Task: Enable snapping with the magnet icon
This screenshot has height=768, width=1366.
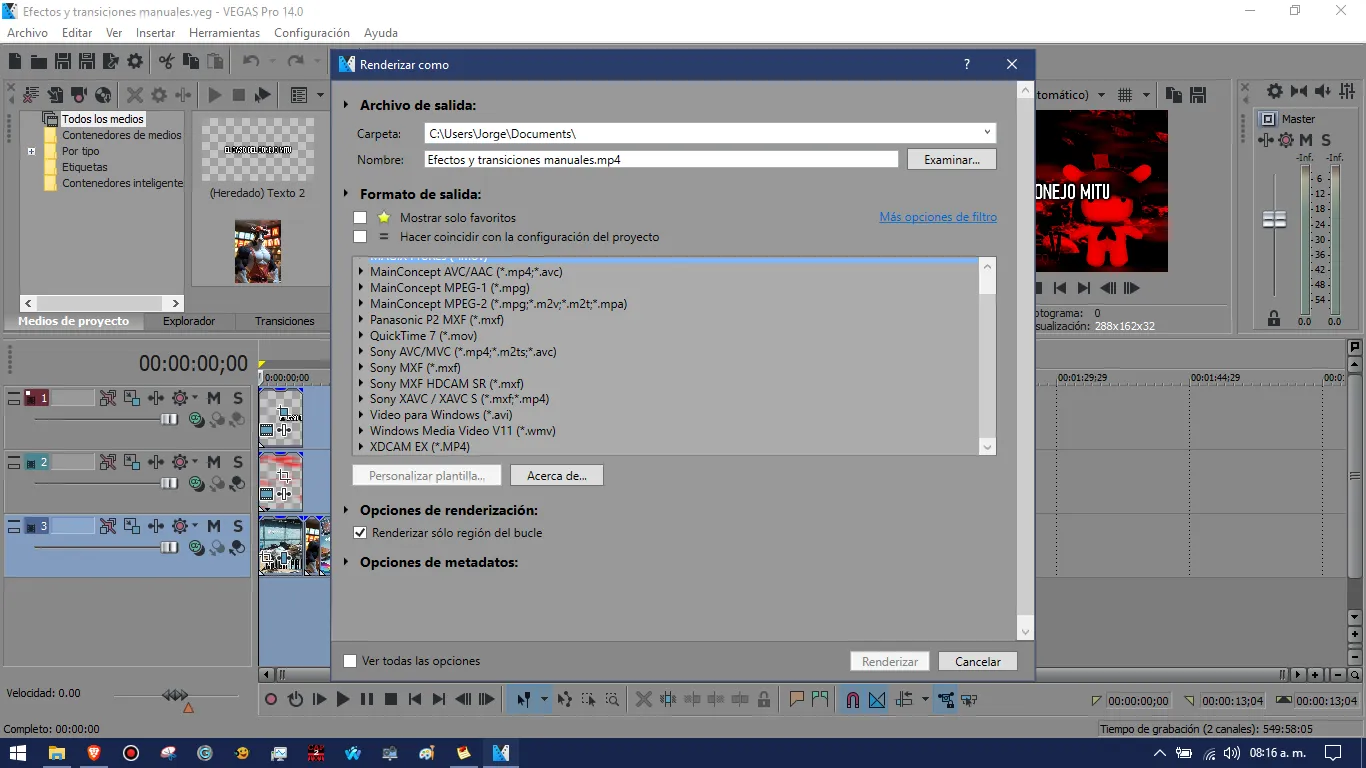Action: point(853,700)
